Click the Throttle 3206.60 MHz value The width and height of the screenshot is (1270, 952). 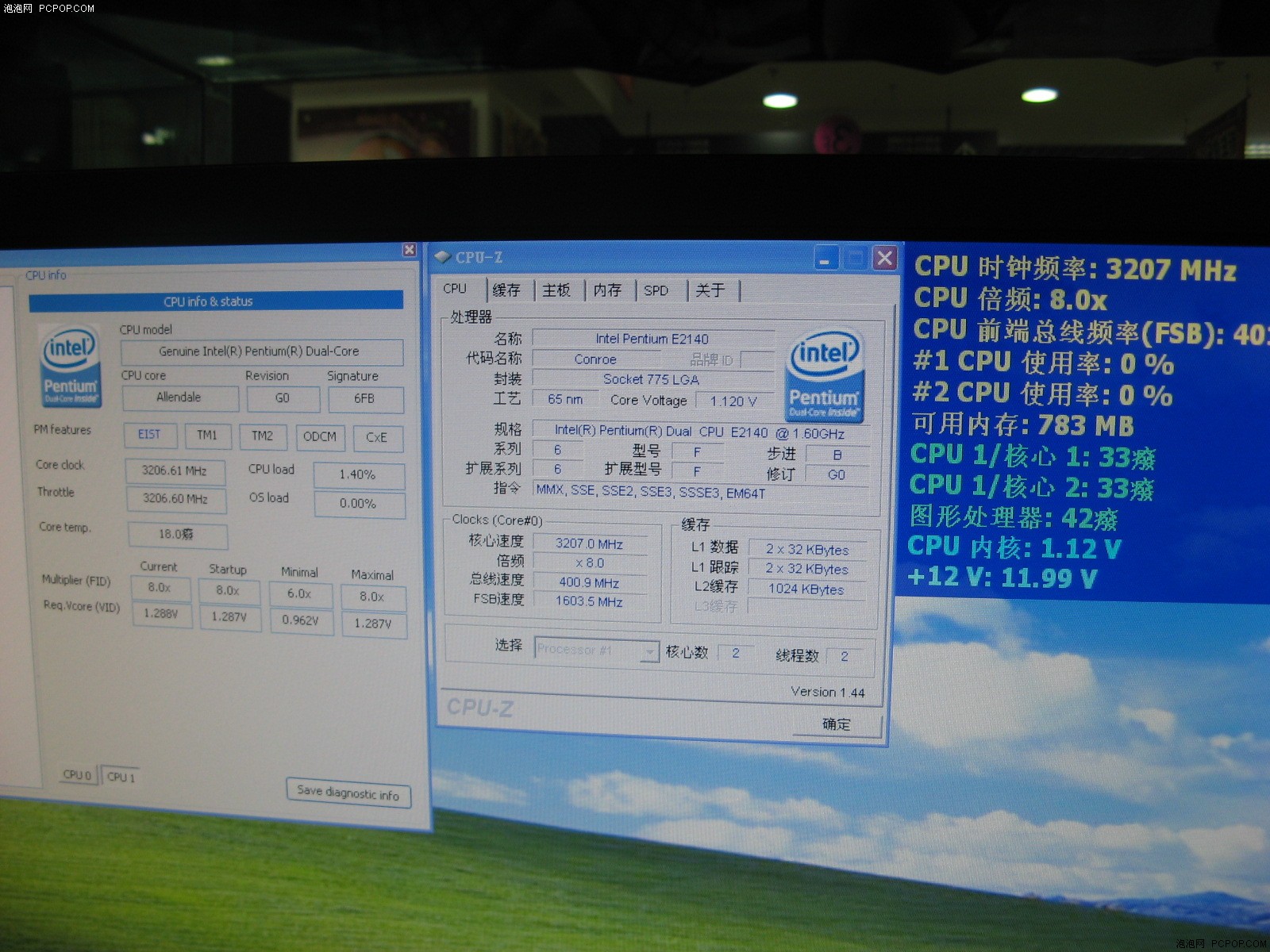click(176, 499)
